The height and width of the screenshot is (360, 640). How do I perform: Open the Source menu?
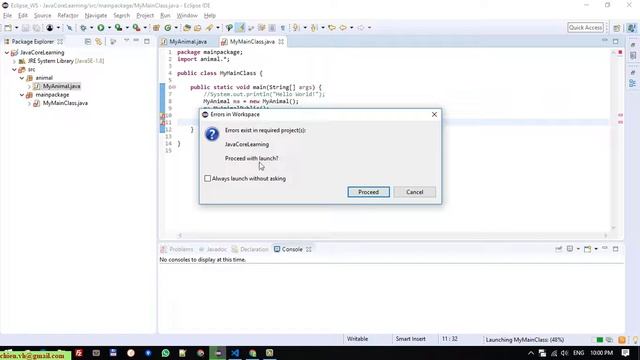point(42,15)
